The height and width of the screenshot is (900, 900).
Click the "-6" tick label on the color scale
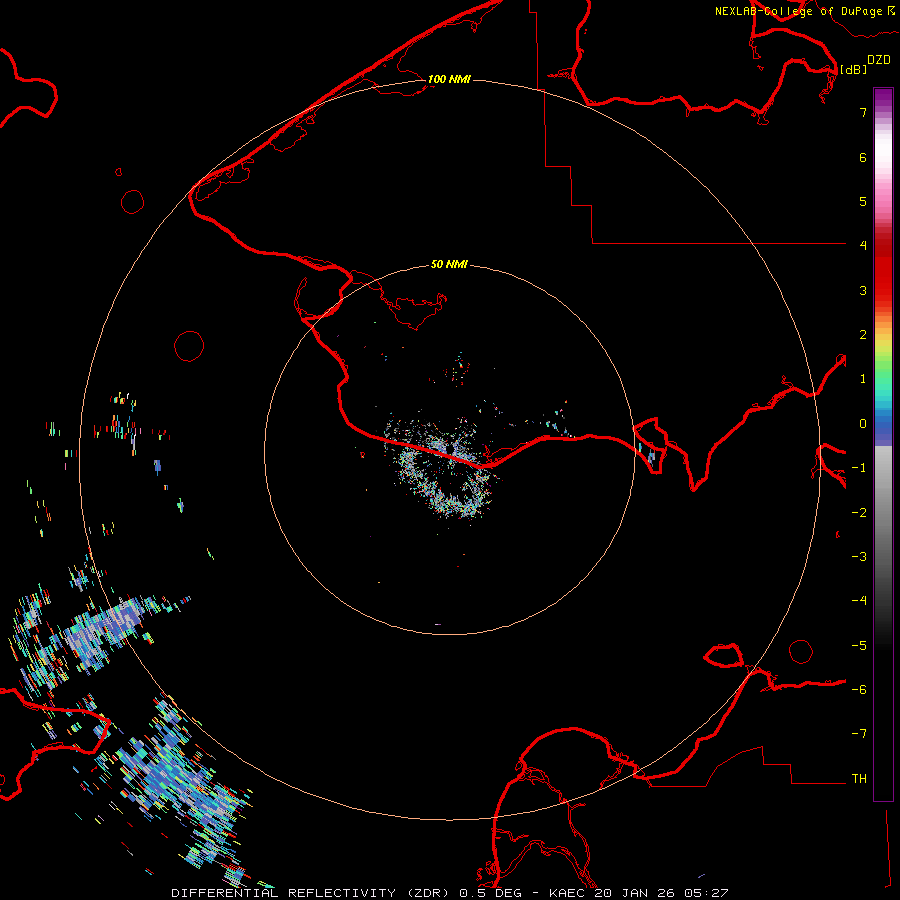(859, 690)
